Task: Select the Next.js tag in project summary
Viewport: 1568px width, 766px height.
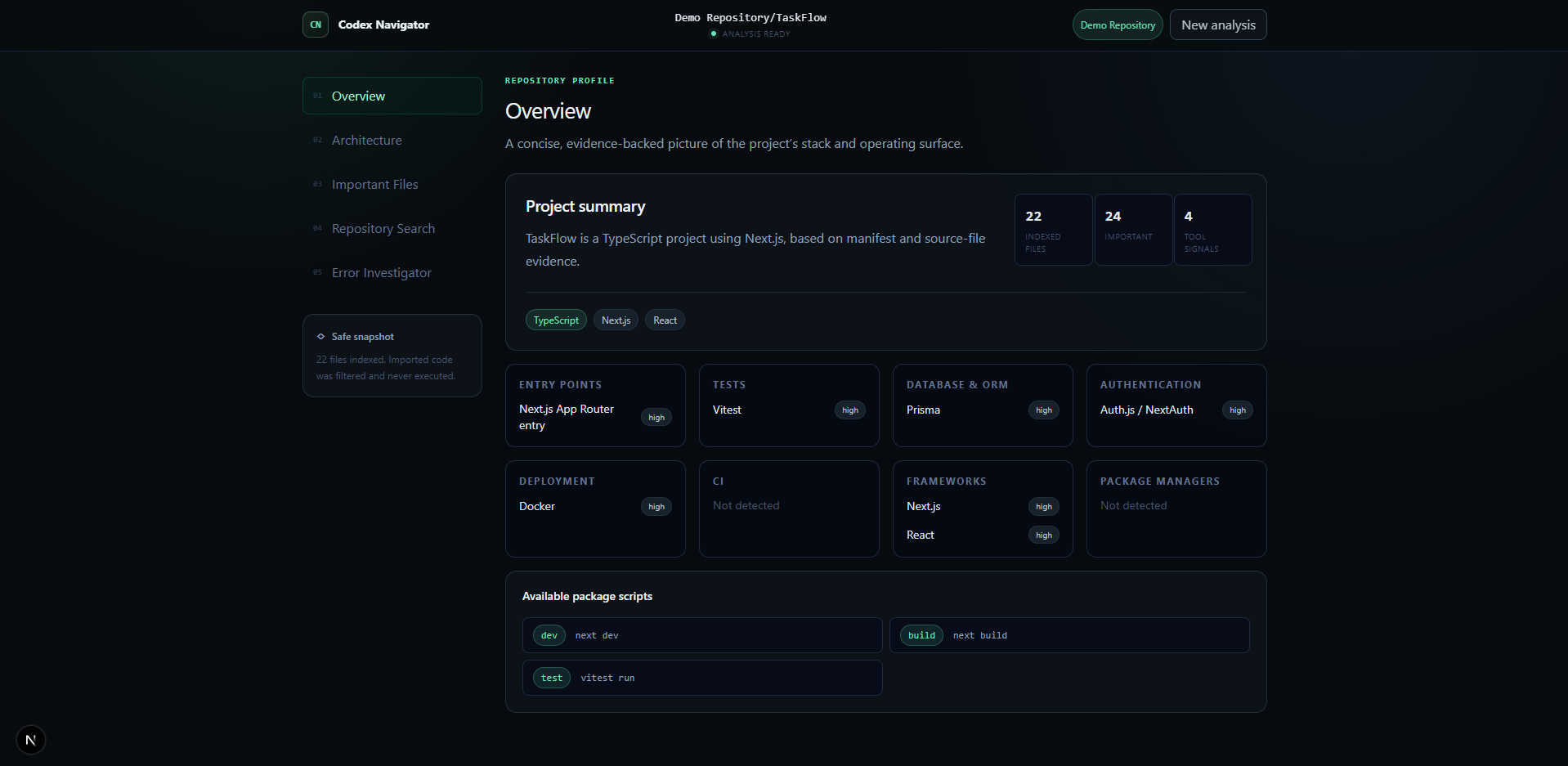Action: click(616, 320)
